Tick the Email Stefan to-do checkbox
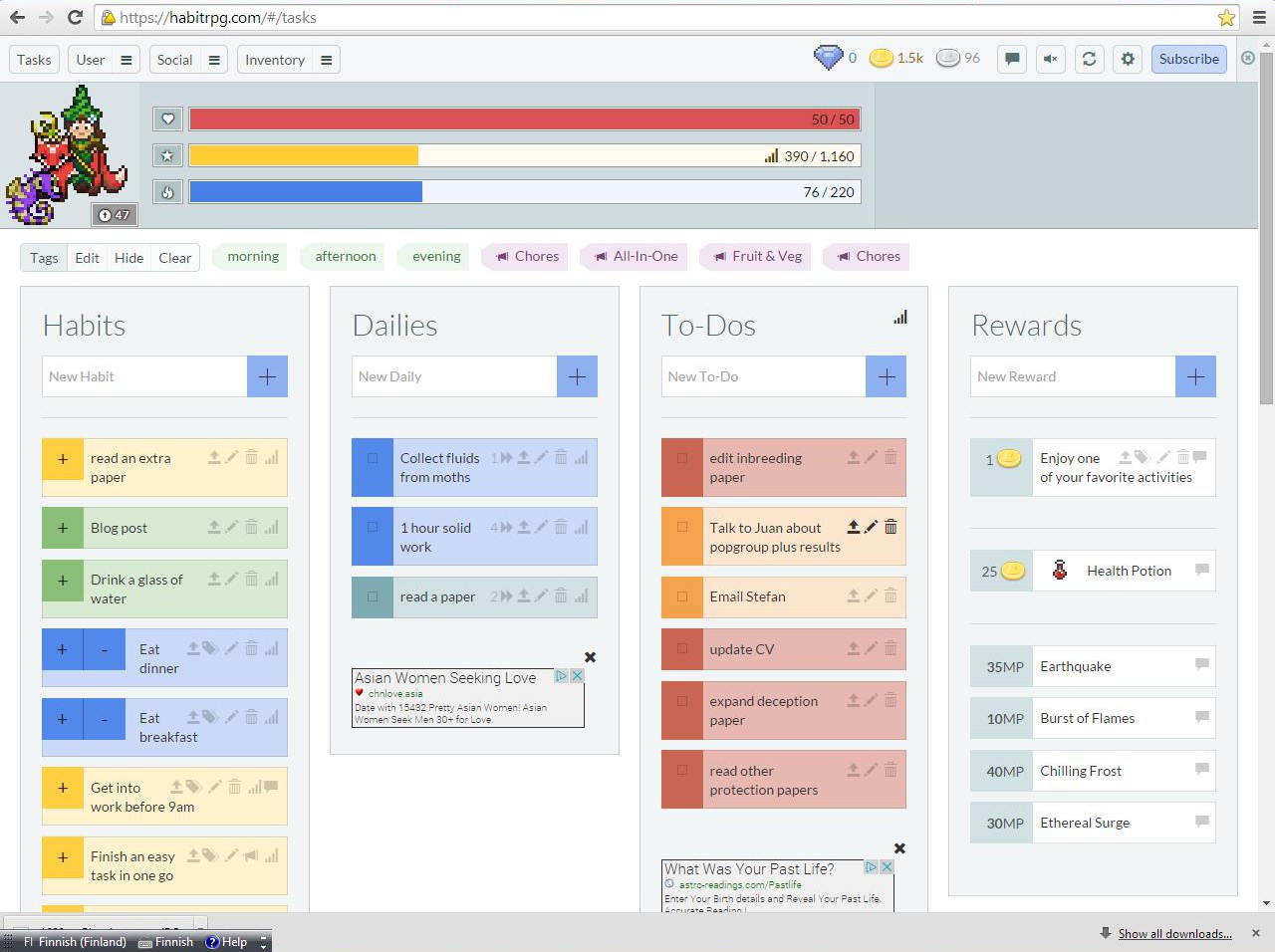 point(682,596)
